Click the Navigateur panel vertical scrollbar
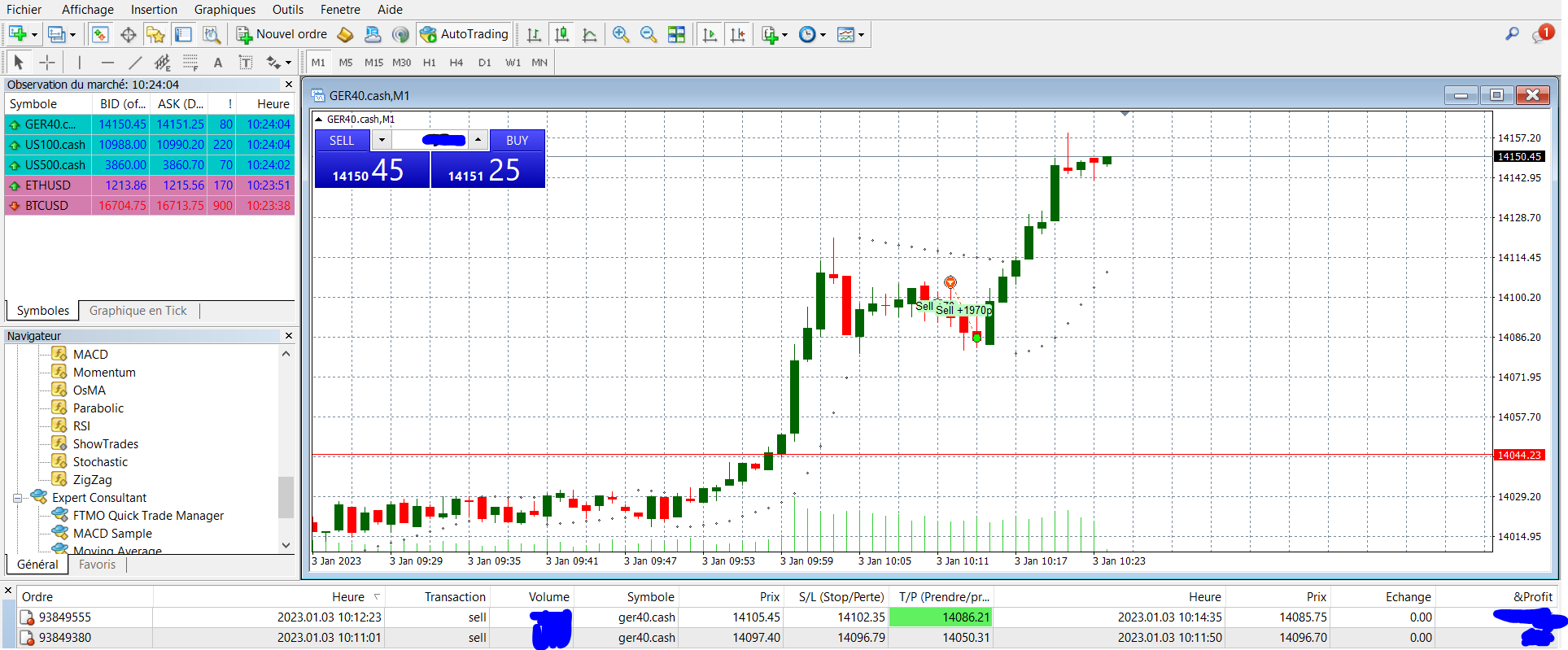1568x650 pixels. 286,450
